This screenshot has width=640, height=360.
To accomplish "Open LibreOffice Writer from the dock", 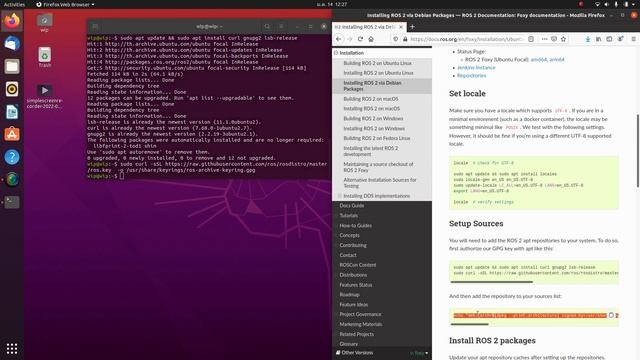I will tap(12, 112).
